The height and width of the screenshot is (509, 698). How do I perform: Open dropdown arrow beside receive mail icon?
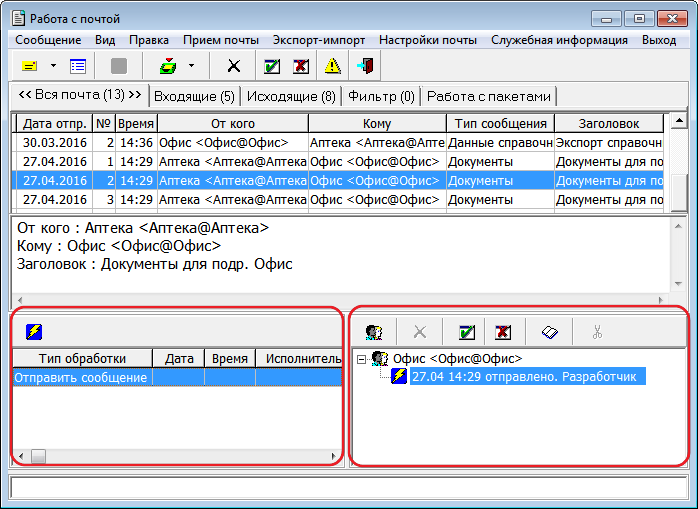[x=191, y=66]
